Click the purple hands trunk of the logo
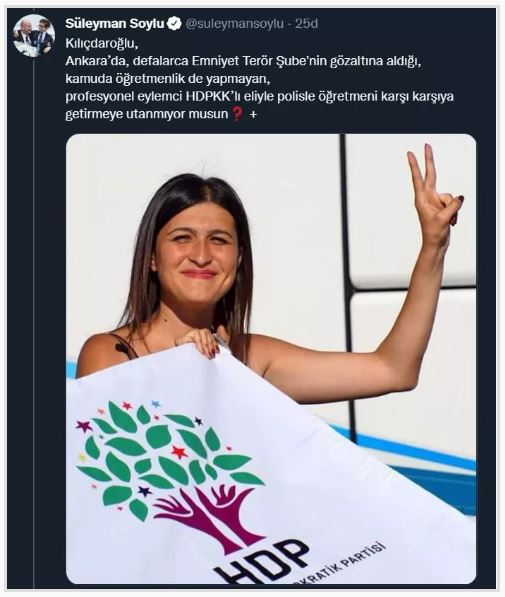The image size is (505, 597). (209, 517)
